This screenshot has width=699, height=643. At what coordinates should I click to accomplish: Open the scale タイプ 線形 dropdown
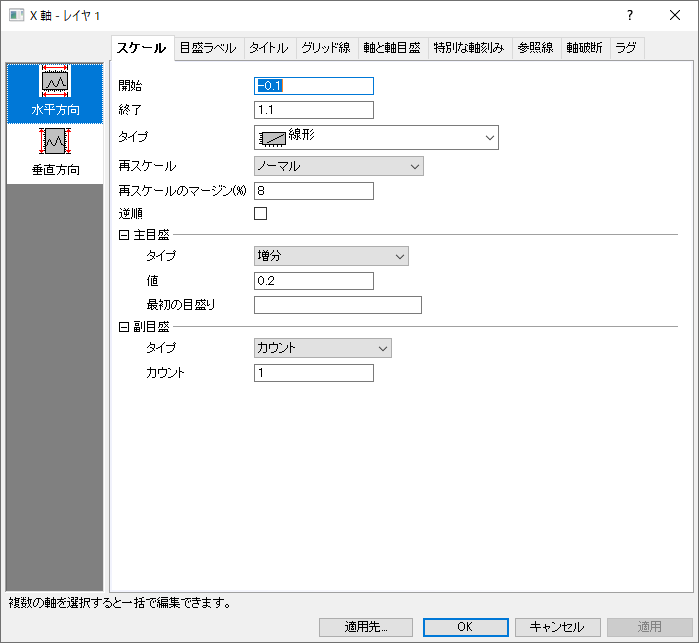point(376,137)
